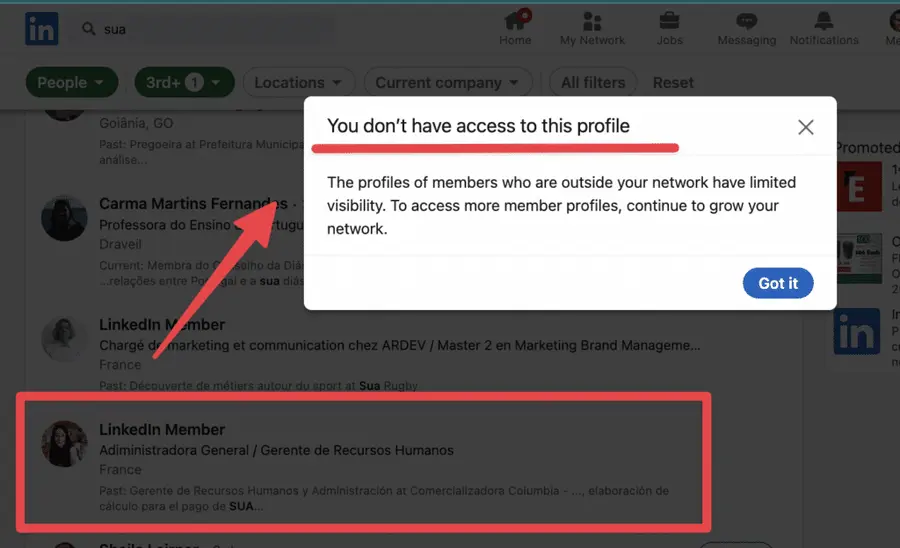Open Messaging from the top bar
This screenshot has width=900, height=548.
point(746,28)
